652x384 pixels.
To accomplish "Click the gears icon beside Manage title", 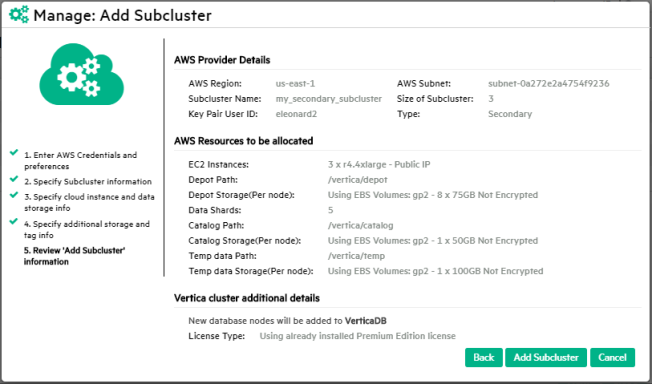I will click(19, 15).
